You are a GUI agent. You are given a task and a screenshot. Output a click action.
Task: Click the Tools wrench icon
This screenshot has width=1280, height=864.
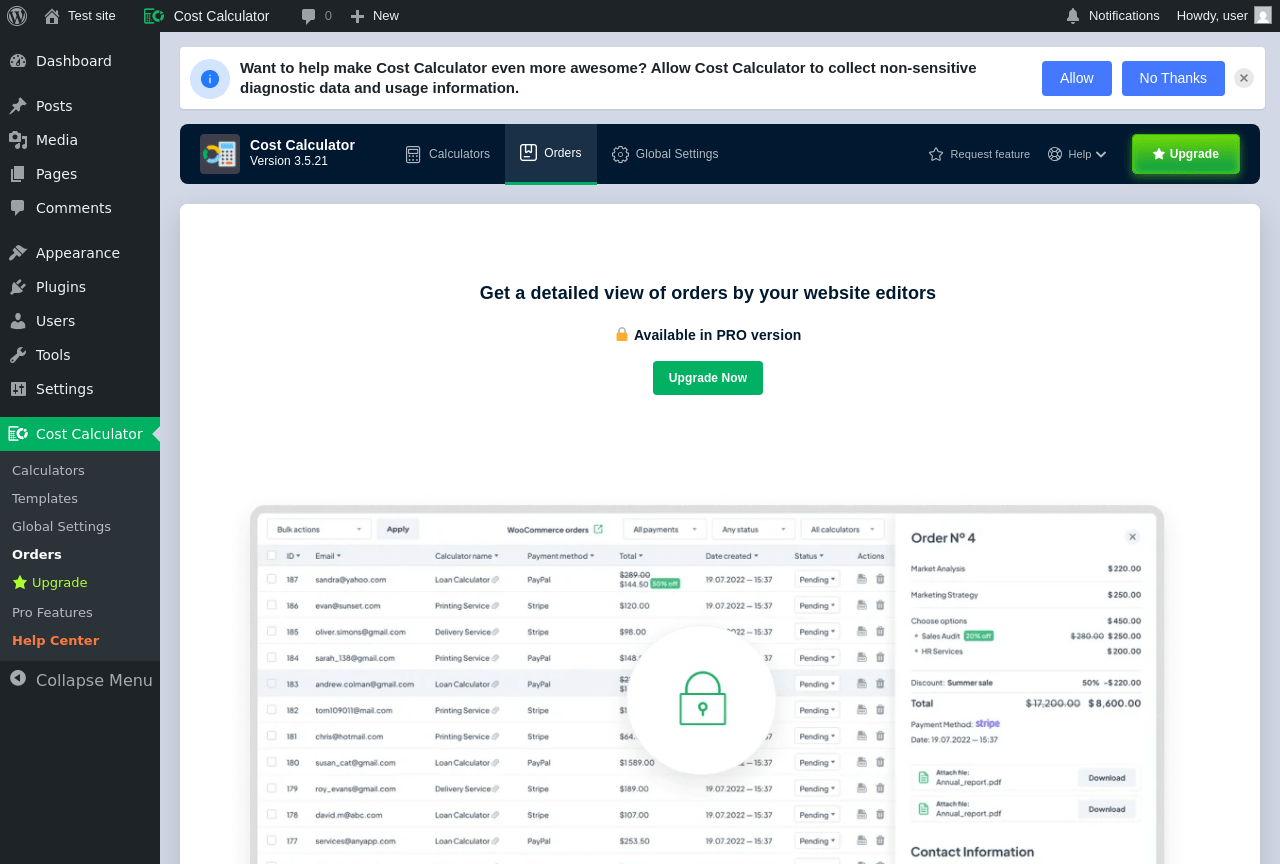tap(18, 355)
